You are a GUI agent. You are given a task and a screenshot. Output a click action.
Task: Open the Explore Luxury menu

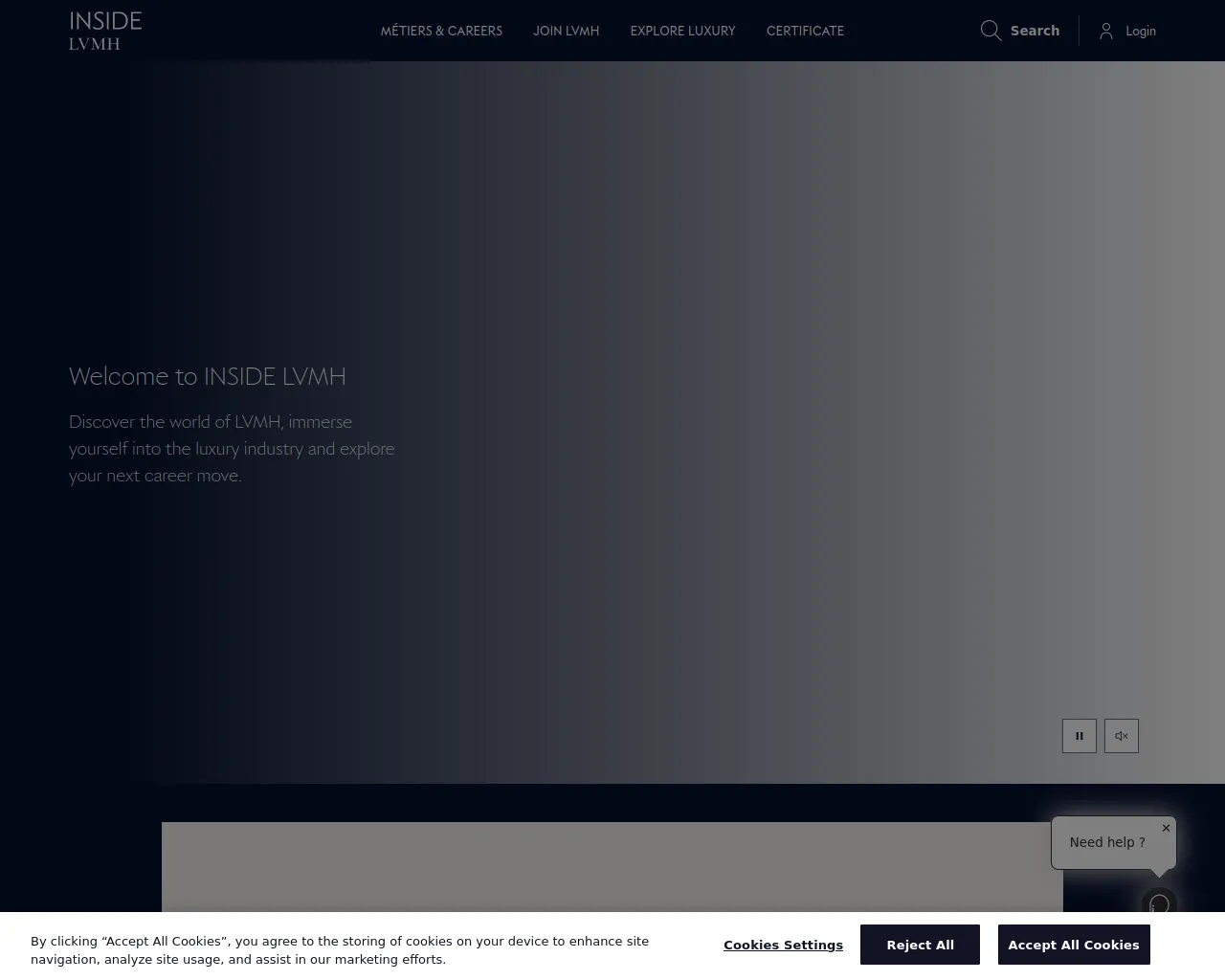683,31
